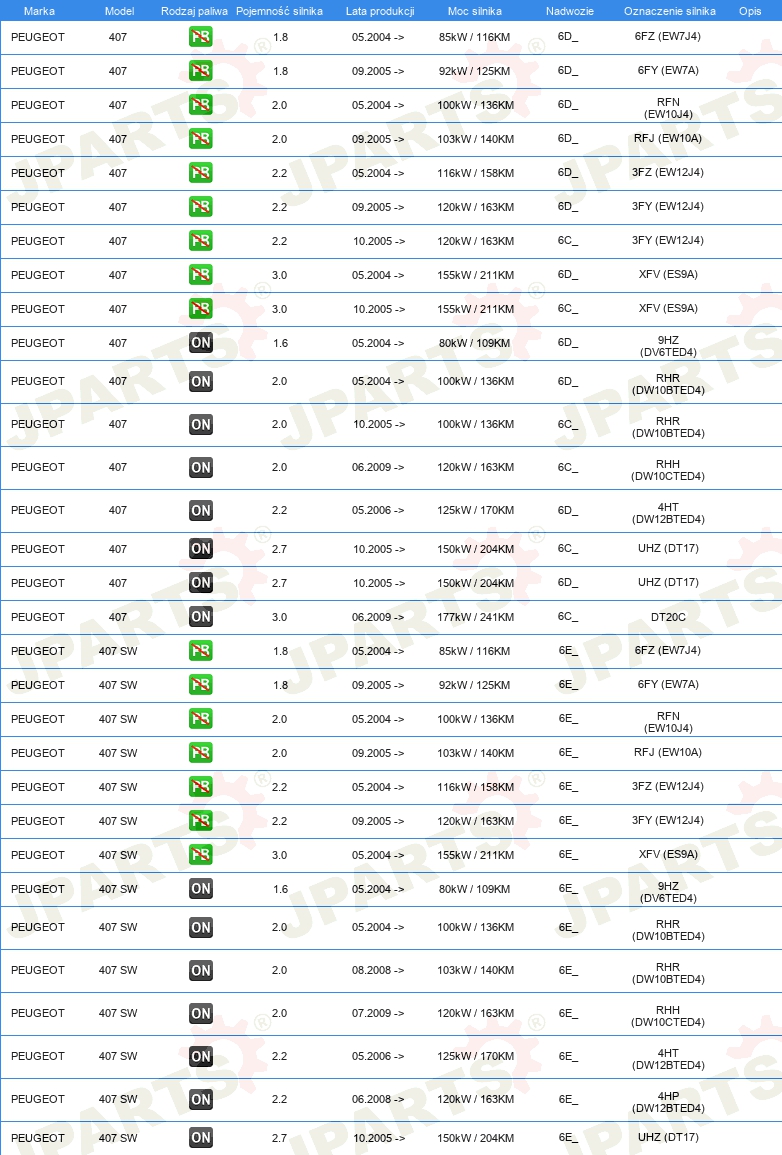The image size is (782, 1155).
Task: Select PB icon in 407 6D_ RFN (EW10J4) row
Action: tap(200, 105)
